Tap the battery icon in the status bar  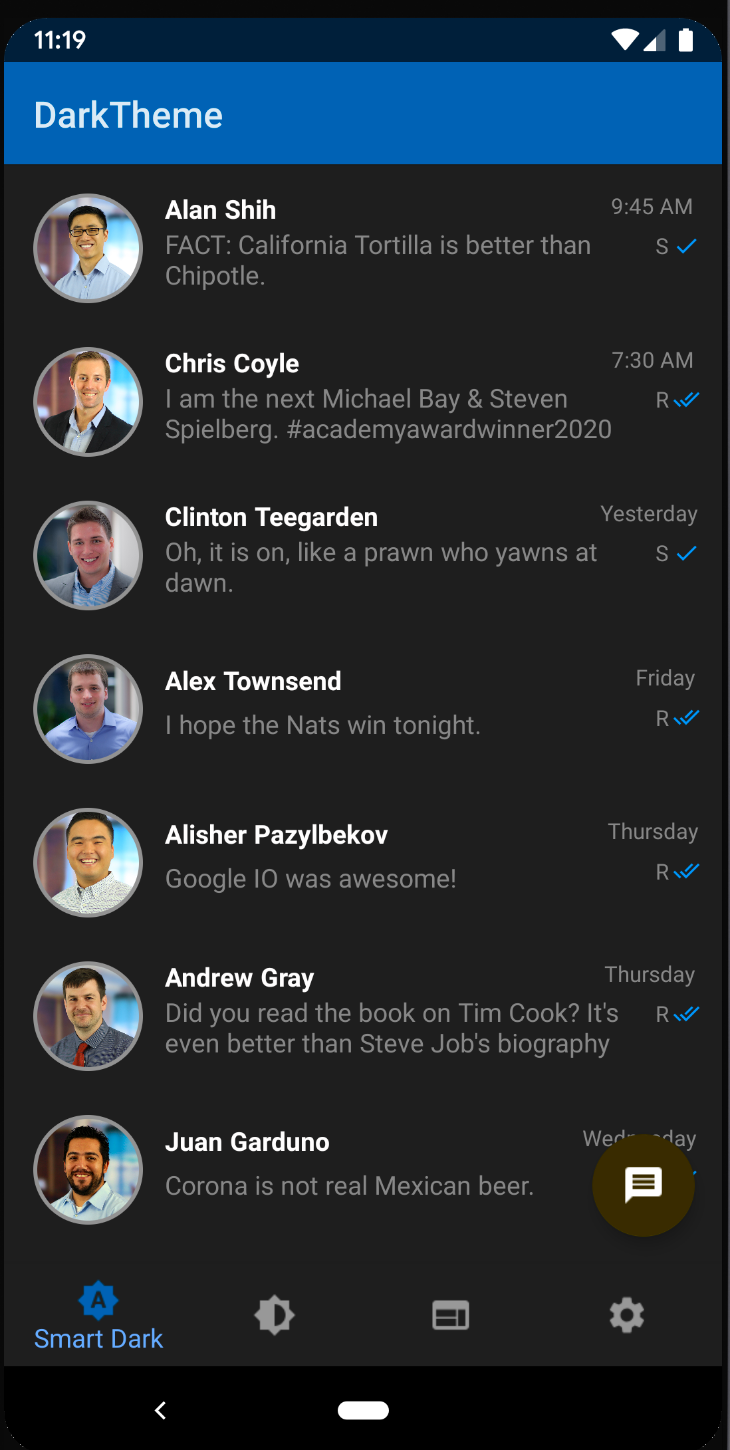click(x=685, y=40)
